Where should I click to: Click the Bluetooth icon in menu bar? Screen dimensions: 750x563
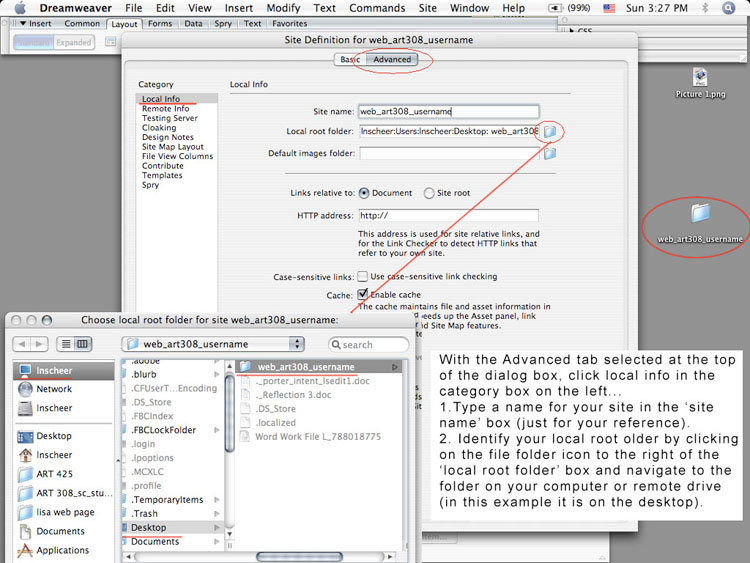click(705, 8)
